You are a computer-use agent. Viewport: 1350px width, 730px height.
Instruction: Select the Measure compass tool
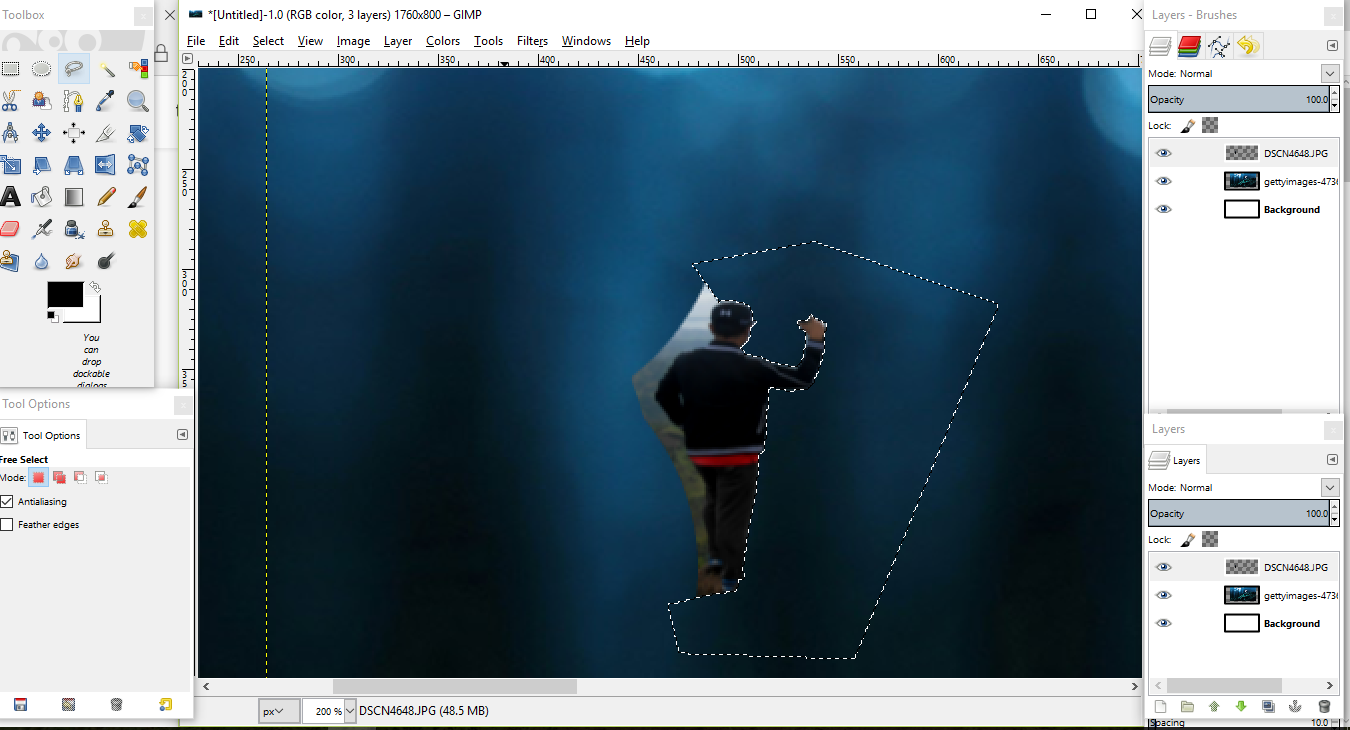(x=10, y=133)
